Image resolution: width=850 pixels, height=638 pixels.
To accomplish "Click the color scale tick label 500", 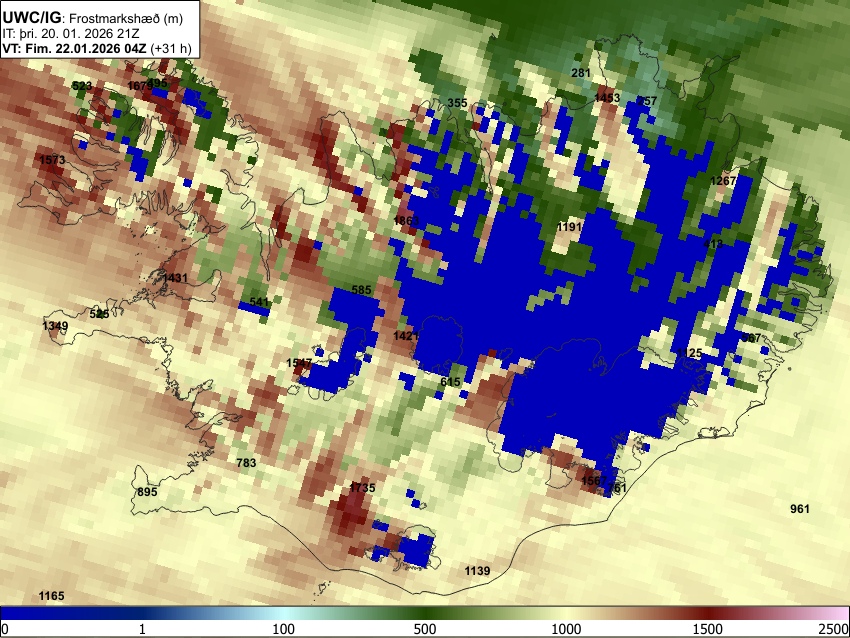I will point(425,629).
